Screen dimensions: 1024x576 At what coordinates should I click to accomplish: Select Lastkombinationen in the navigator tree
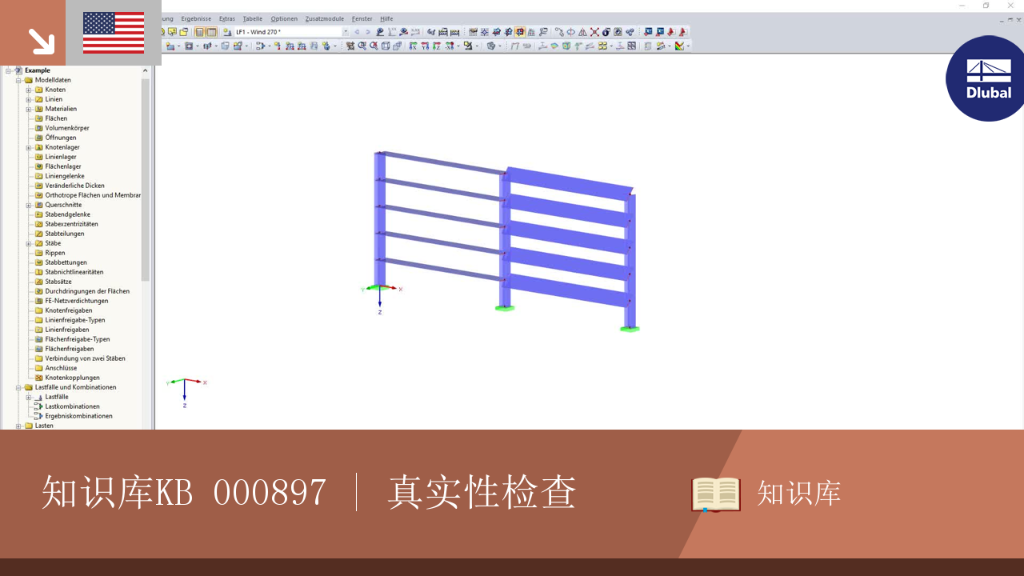click(72, 406)
